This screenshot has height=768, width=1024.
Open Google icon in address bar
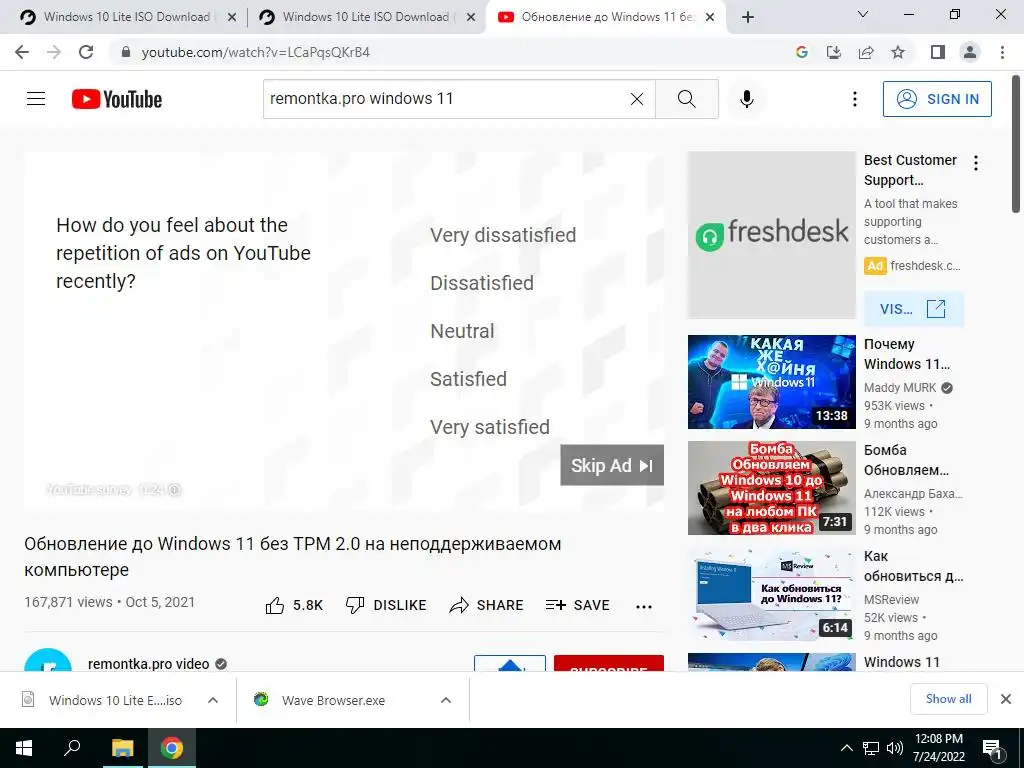[801, 52]
